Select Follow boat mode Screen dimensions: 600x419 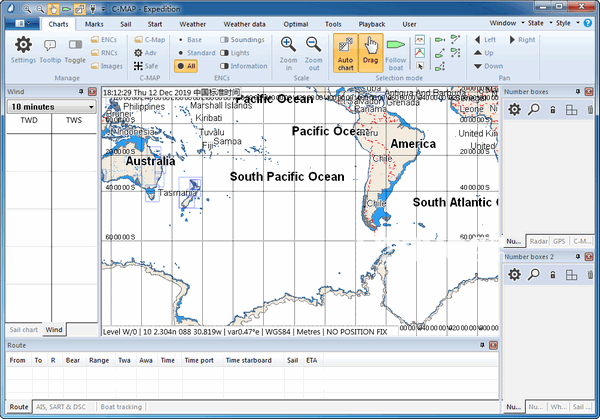pos(396,54)
